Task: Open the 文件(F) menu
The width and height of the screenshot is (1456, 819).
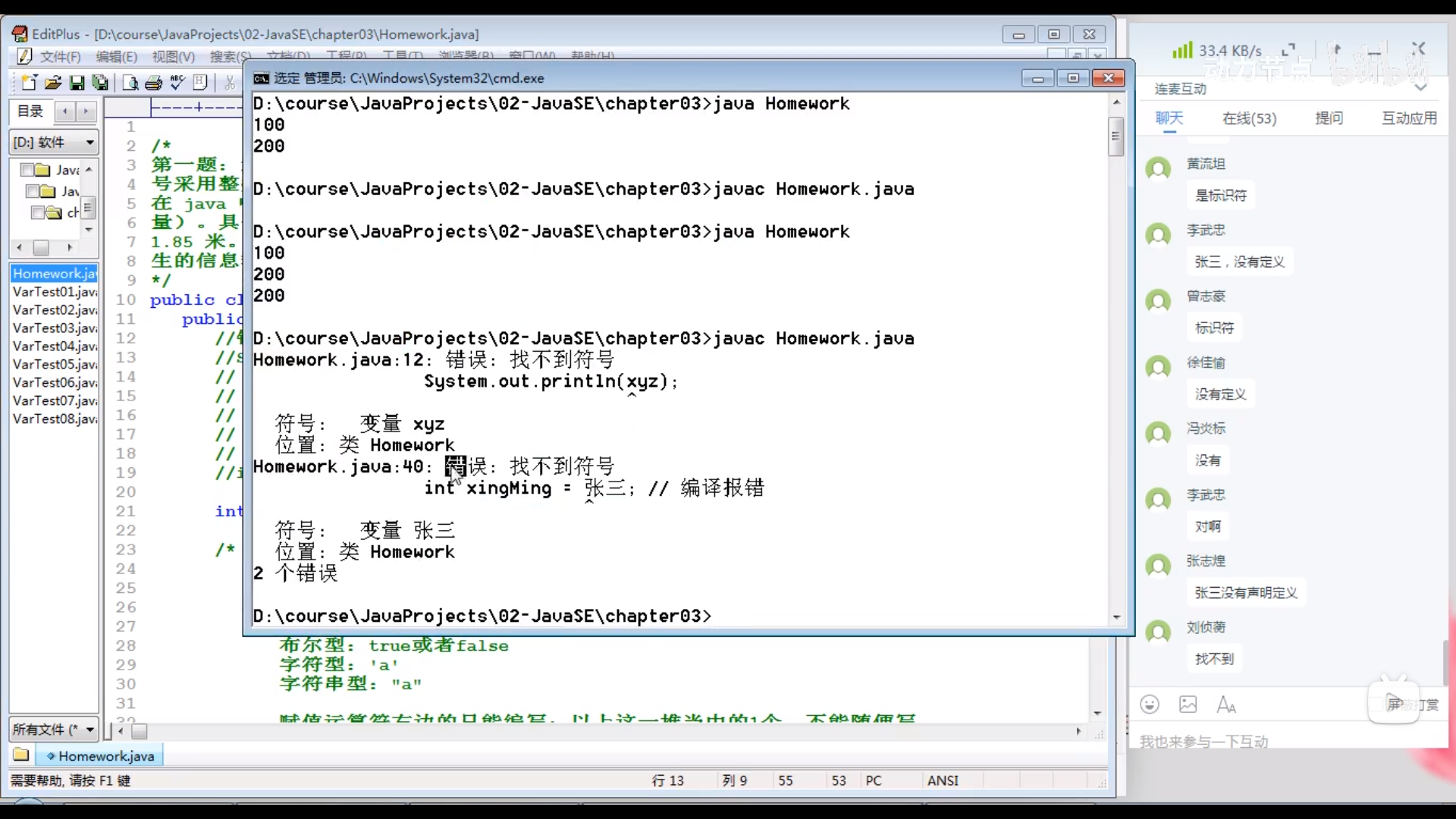Action: [x=60, y=56]
